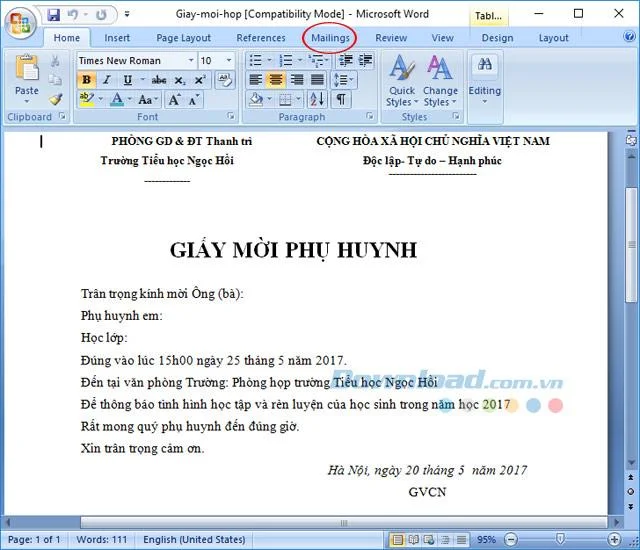Open Clipboard pane launcher
This screenshot has height=550, width=640.
point(62,116)
